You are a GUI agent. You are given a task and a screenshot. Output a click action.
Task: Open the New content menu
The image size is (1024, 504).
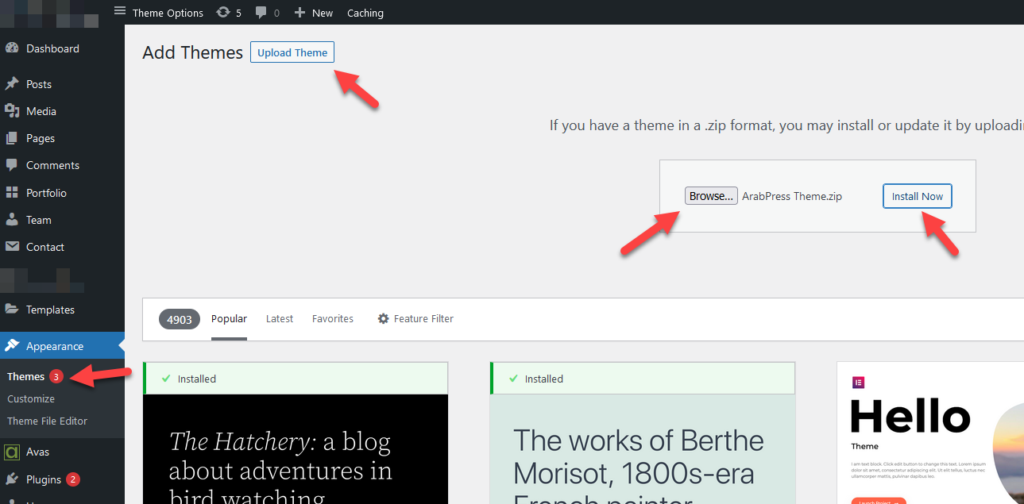click(x=313, y=13)
